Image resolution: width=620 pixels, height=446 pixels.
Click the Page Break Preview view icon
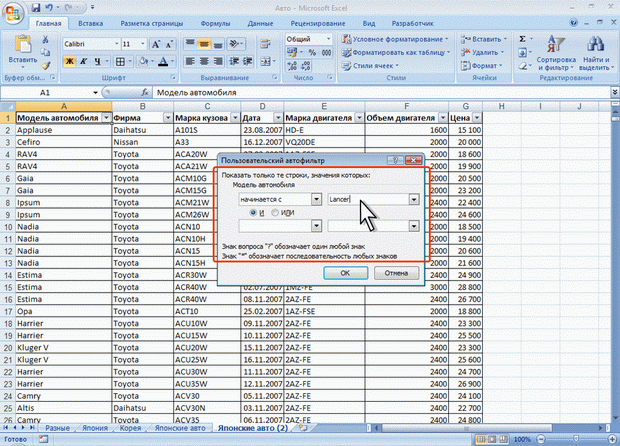point(503,439)
